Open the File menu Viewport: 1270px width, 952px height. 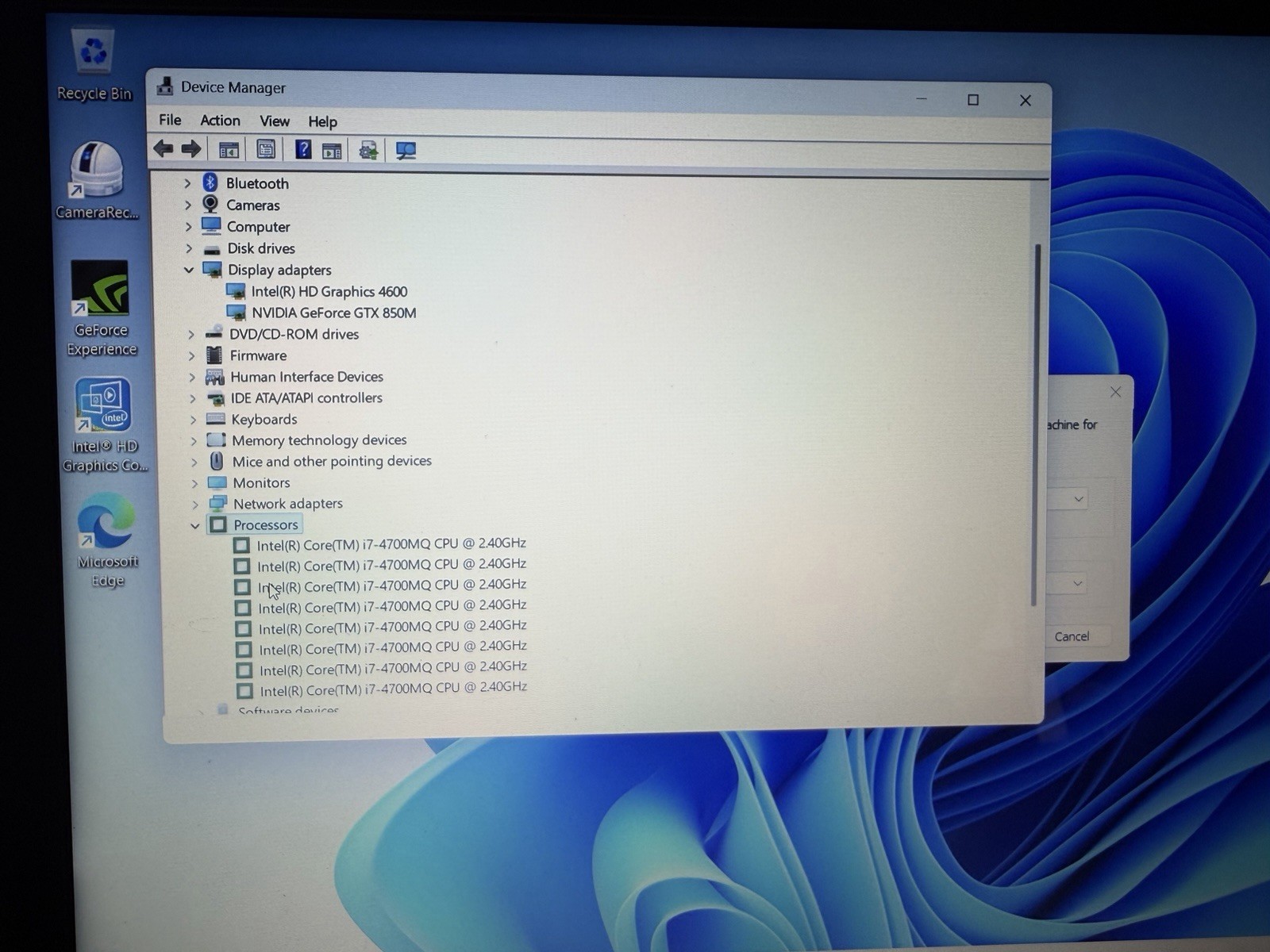click(x=170, y=120)
